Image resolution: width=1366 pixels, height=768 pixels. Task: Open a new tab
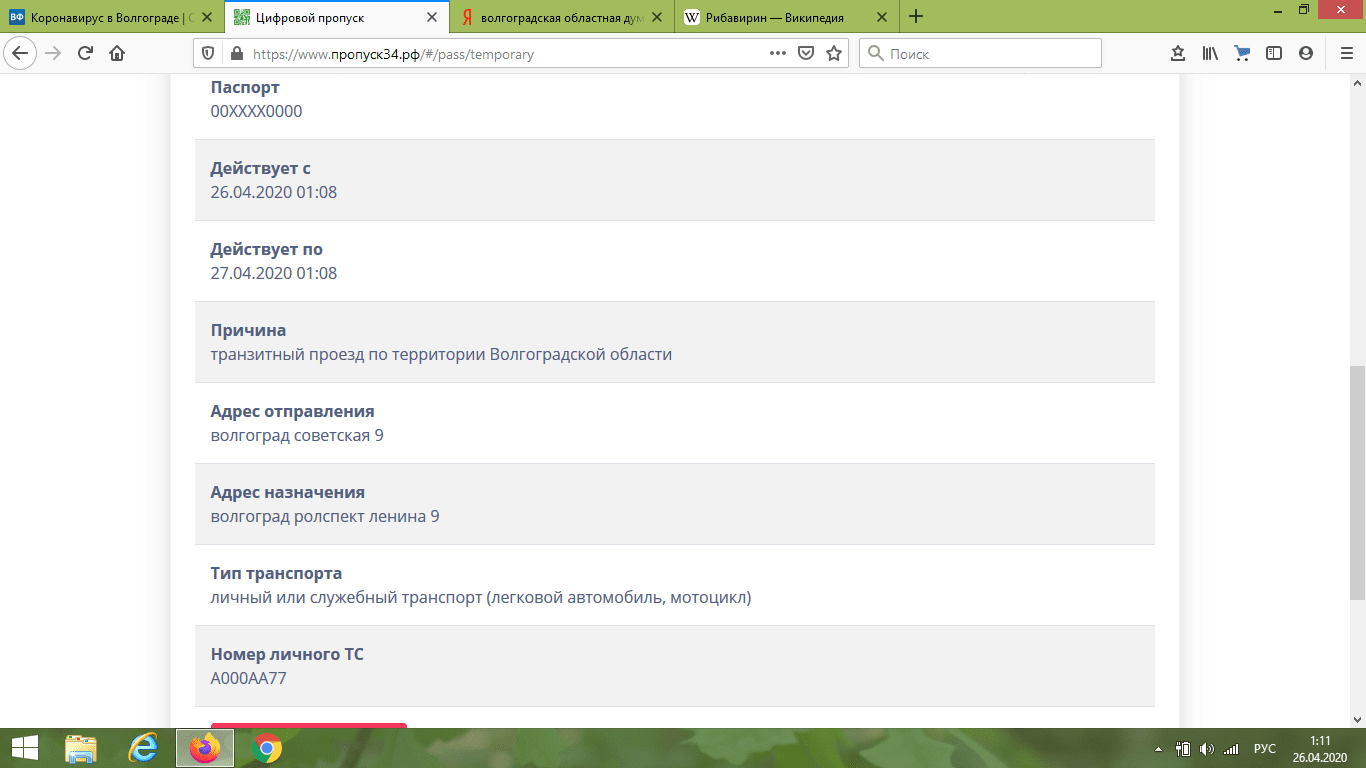tap(916, 17)
